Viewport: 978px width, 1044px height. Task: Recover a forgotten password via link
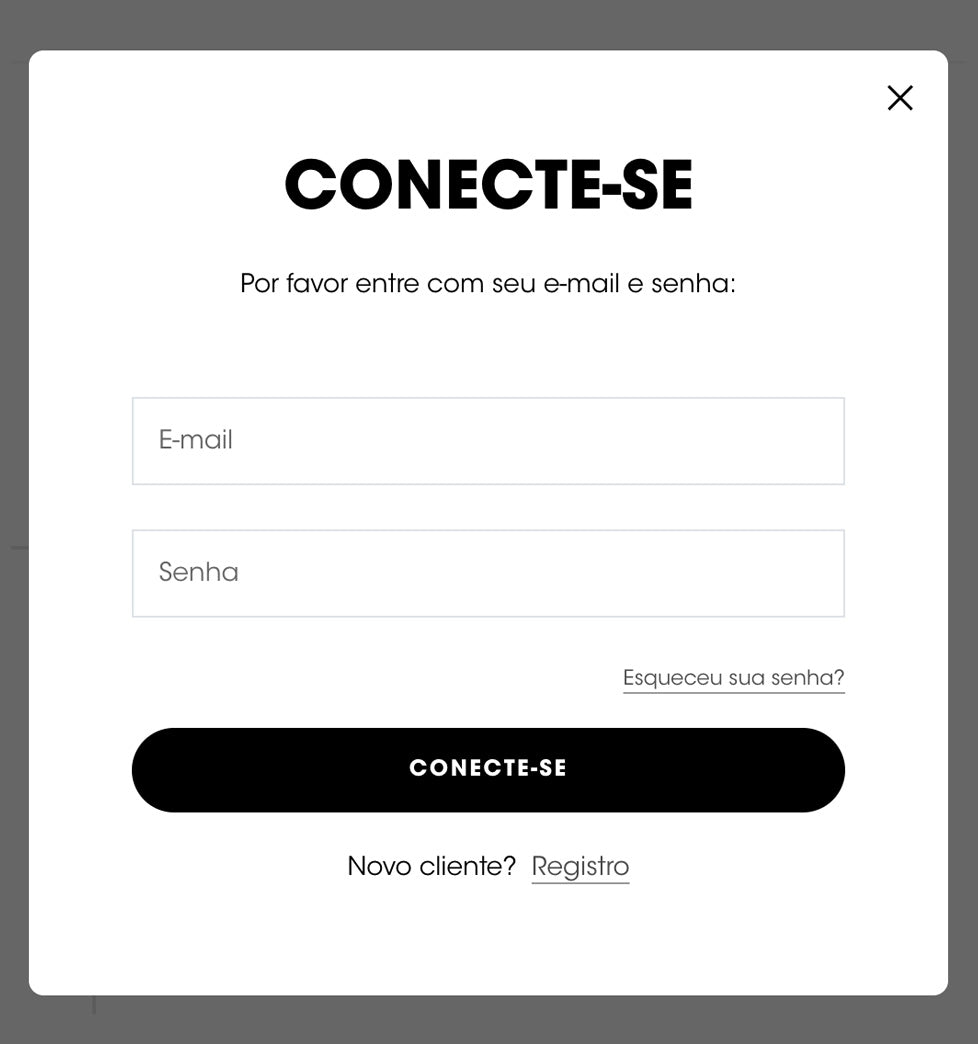(x=733, y=678)
